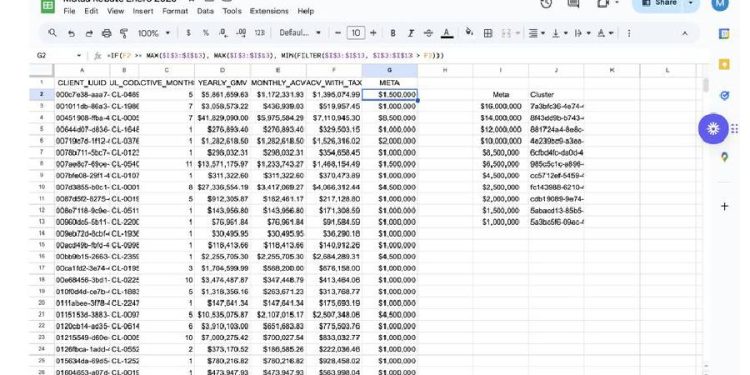Click the search menus magnifier icon
750x375 pixels.
(53, 33)
